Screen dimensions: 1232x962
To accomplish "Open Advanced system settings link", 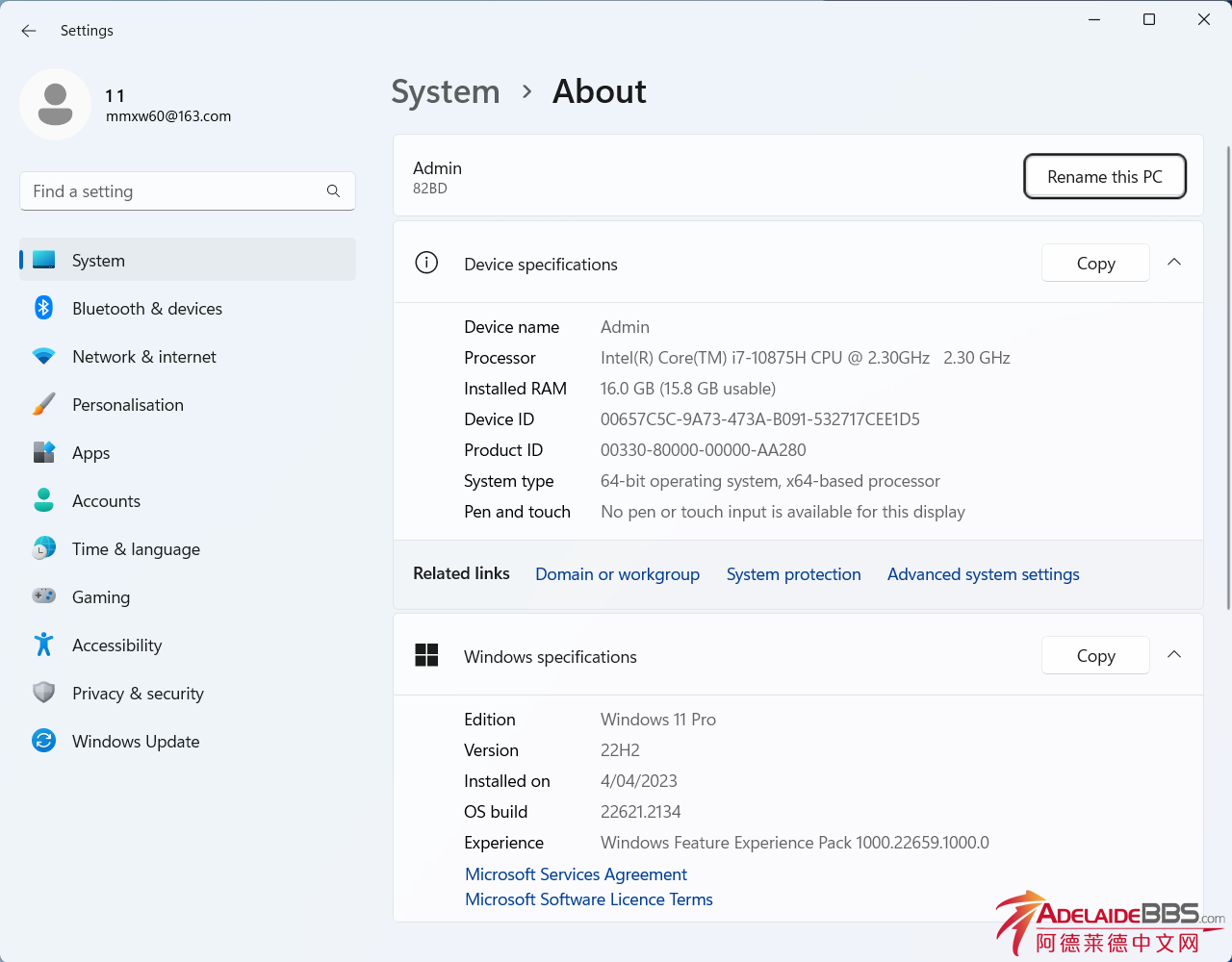I will point(983,573).
